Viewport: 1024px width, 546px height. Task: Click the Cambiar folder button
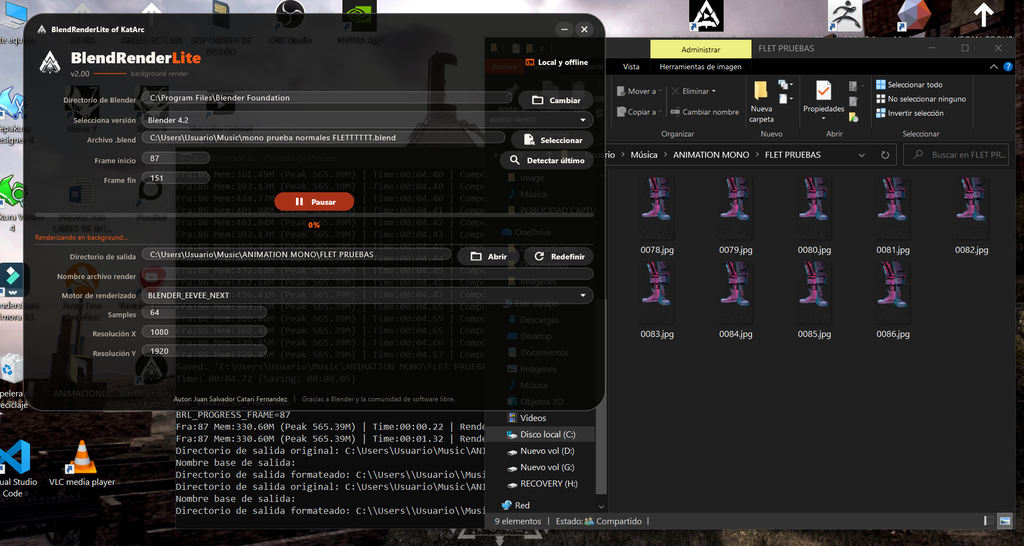pos(556,100)
